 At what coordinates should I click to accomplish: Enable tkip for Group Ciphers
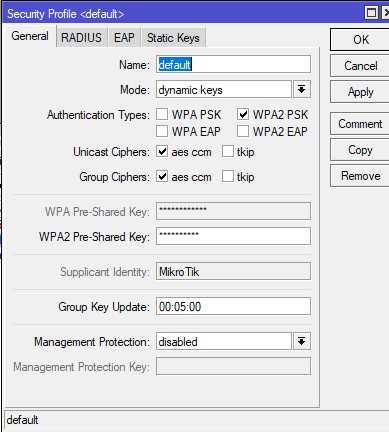click(228, 177)
